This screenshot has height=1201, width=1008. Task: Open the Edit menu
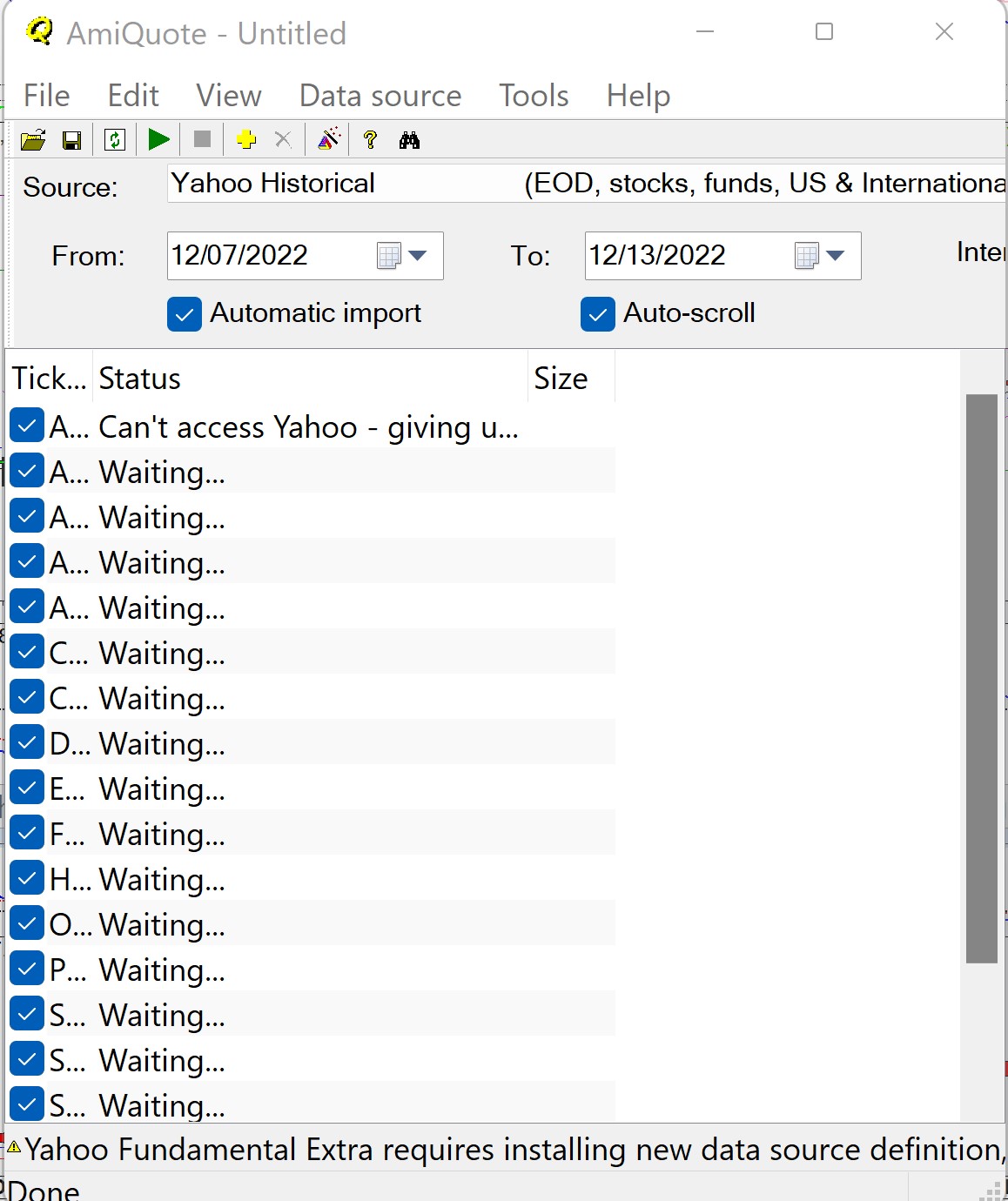point(133,96)
